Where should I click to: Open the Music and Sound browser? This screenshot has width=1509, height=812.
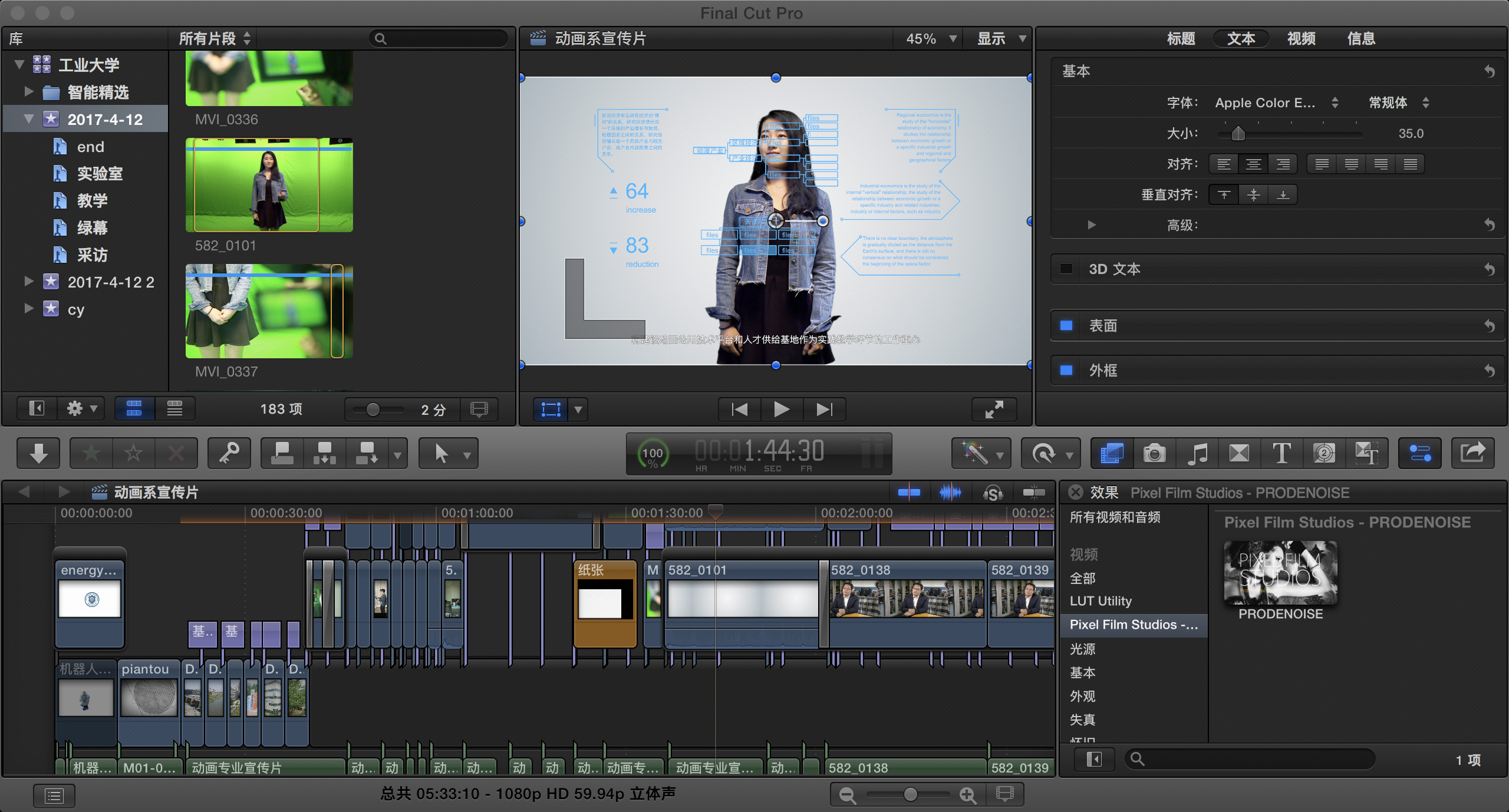point(1197,453)
